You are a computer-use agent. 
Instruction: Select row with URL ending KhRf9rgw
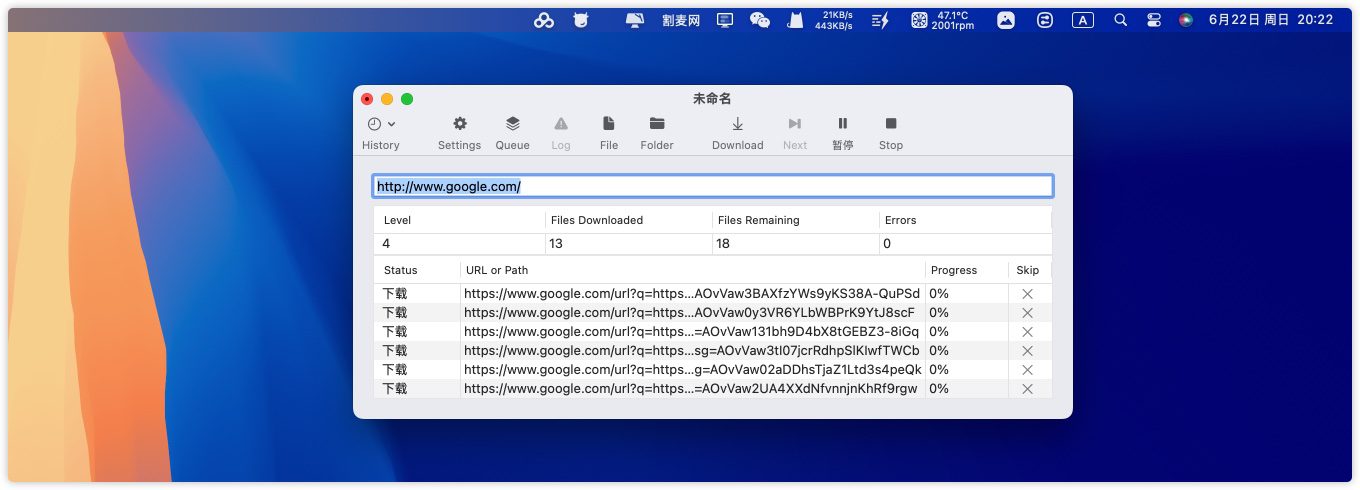[x=712, y=389]
